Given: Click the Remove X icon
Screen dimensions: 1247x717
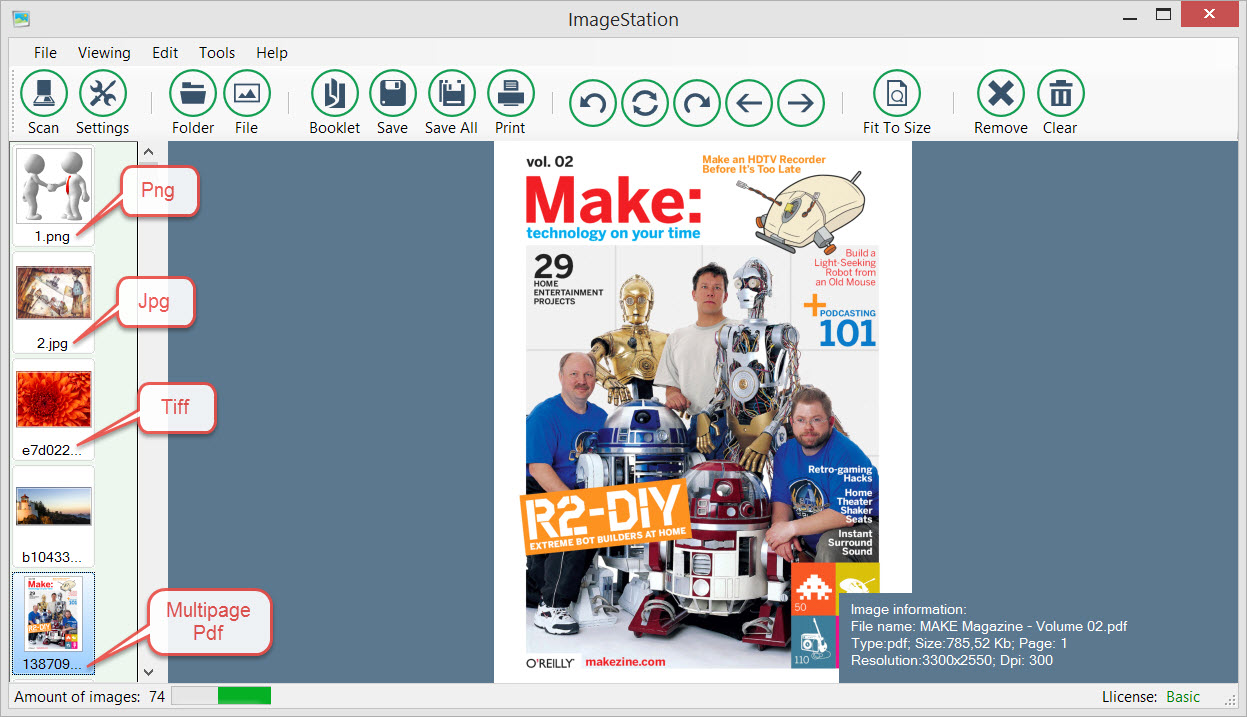Looking at the screenshot, I should coord(1000,95).
